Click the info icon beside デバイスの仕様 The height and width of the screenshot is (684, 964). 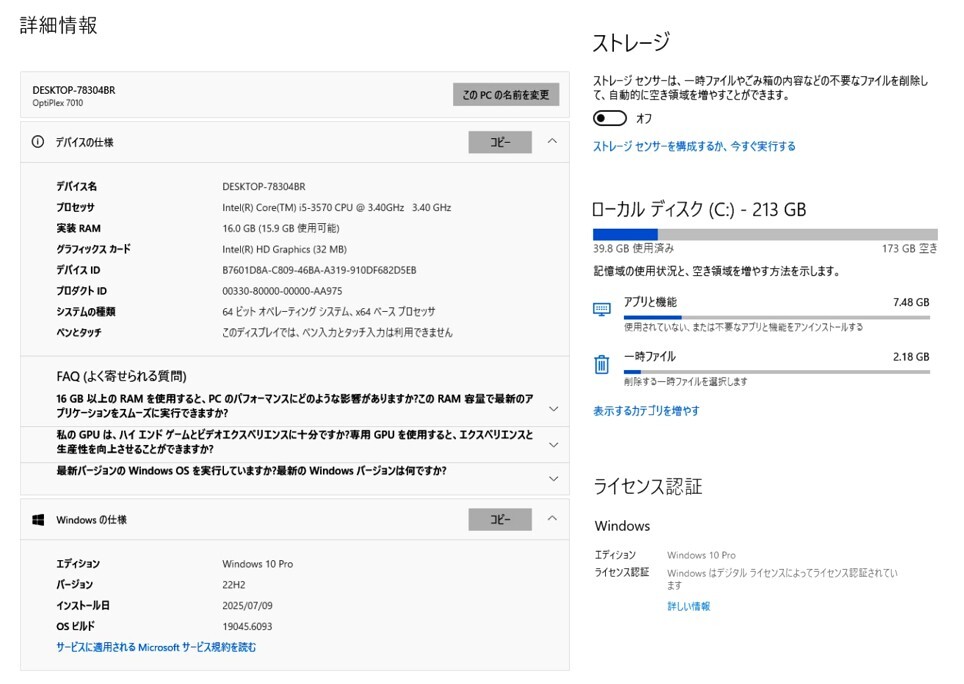click(38, 142)
